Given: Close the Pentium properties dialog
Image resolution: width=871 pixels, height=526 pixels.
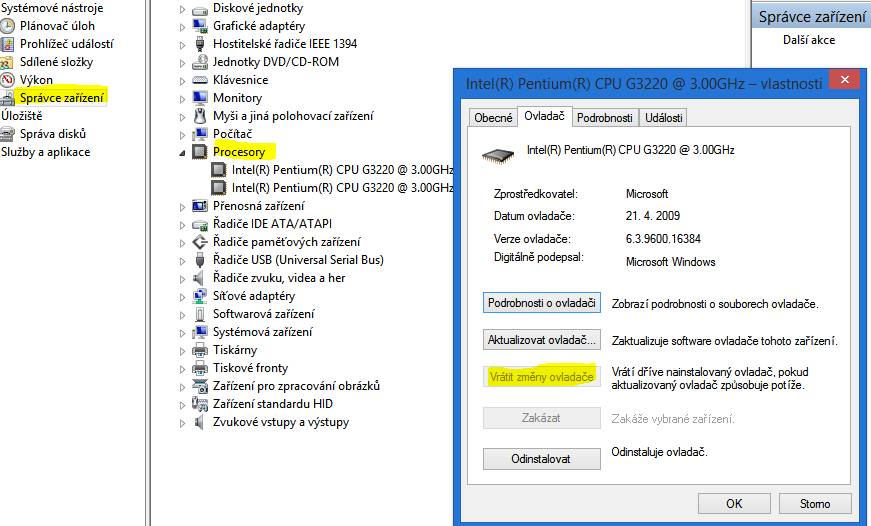Looking at the screenshot, I should pyautogui.click(x=845, y=79).
